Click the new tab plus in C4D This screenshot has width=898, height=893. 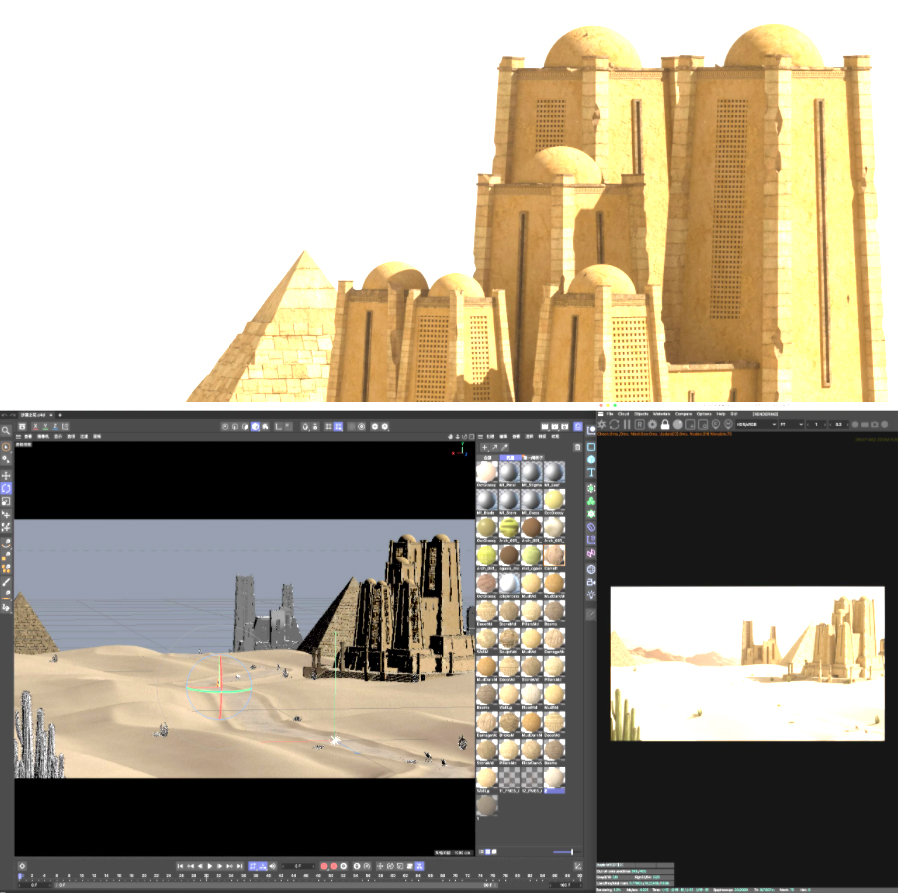pyautogui.click(x=60, y=415)
